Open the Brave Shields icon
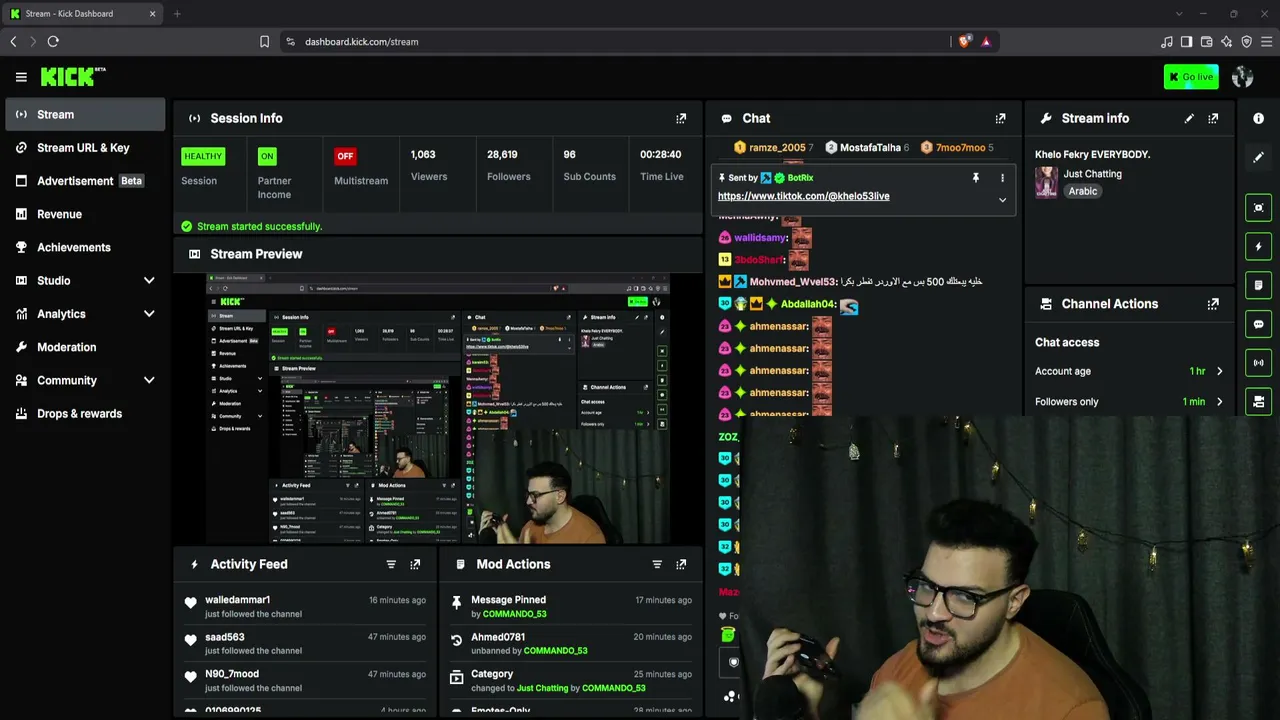This screenshot has width=1280, height=720. [x=964, y=41]
